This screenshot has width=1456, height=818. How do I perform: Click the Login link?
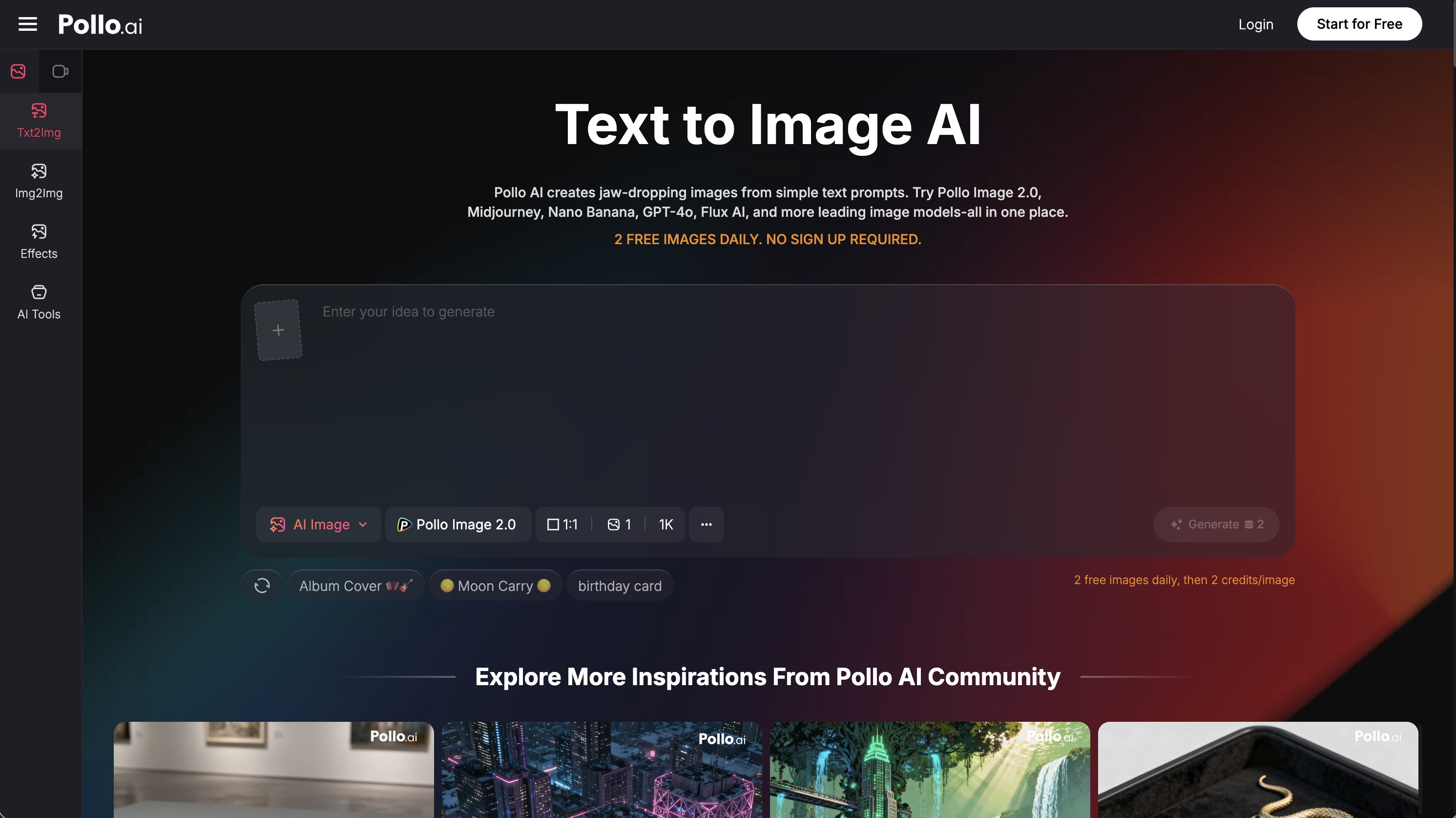(1255, 24)
